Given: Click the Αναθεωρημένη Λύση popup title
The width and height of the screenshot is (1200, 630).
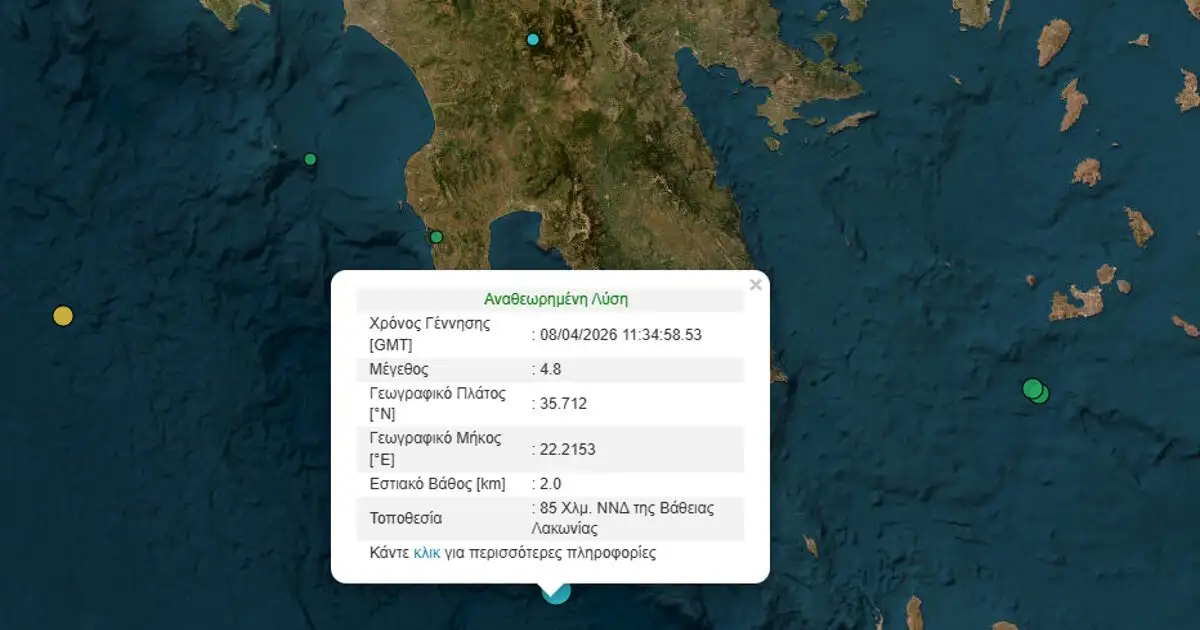Looking at the screenshot, I should (556, 297).
